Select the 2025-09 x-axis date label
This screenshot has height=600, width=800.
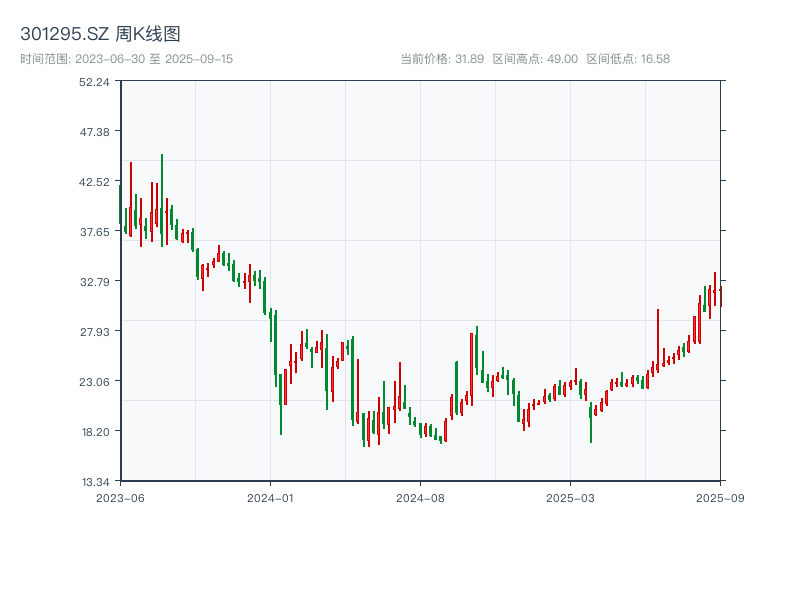point(720,496)
